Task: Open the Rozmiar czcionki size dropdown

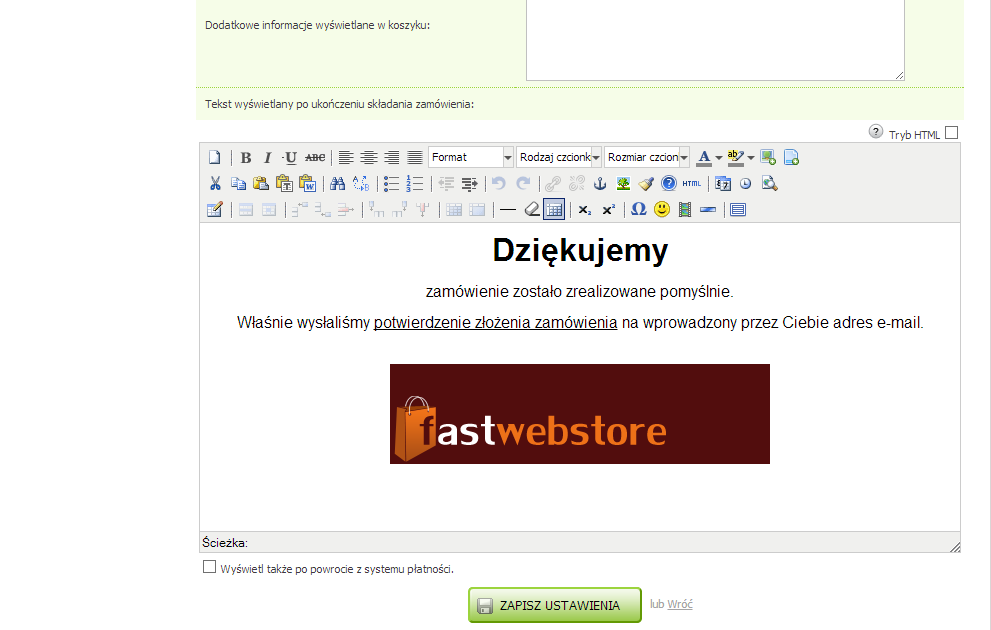Action: point(647,157)
